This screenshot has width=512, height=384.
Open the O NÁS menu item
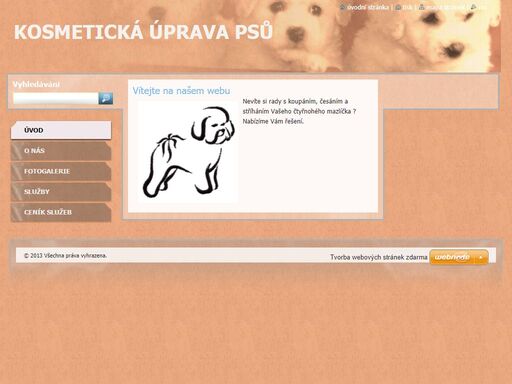coord(61,151)
